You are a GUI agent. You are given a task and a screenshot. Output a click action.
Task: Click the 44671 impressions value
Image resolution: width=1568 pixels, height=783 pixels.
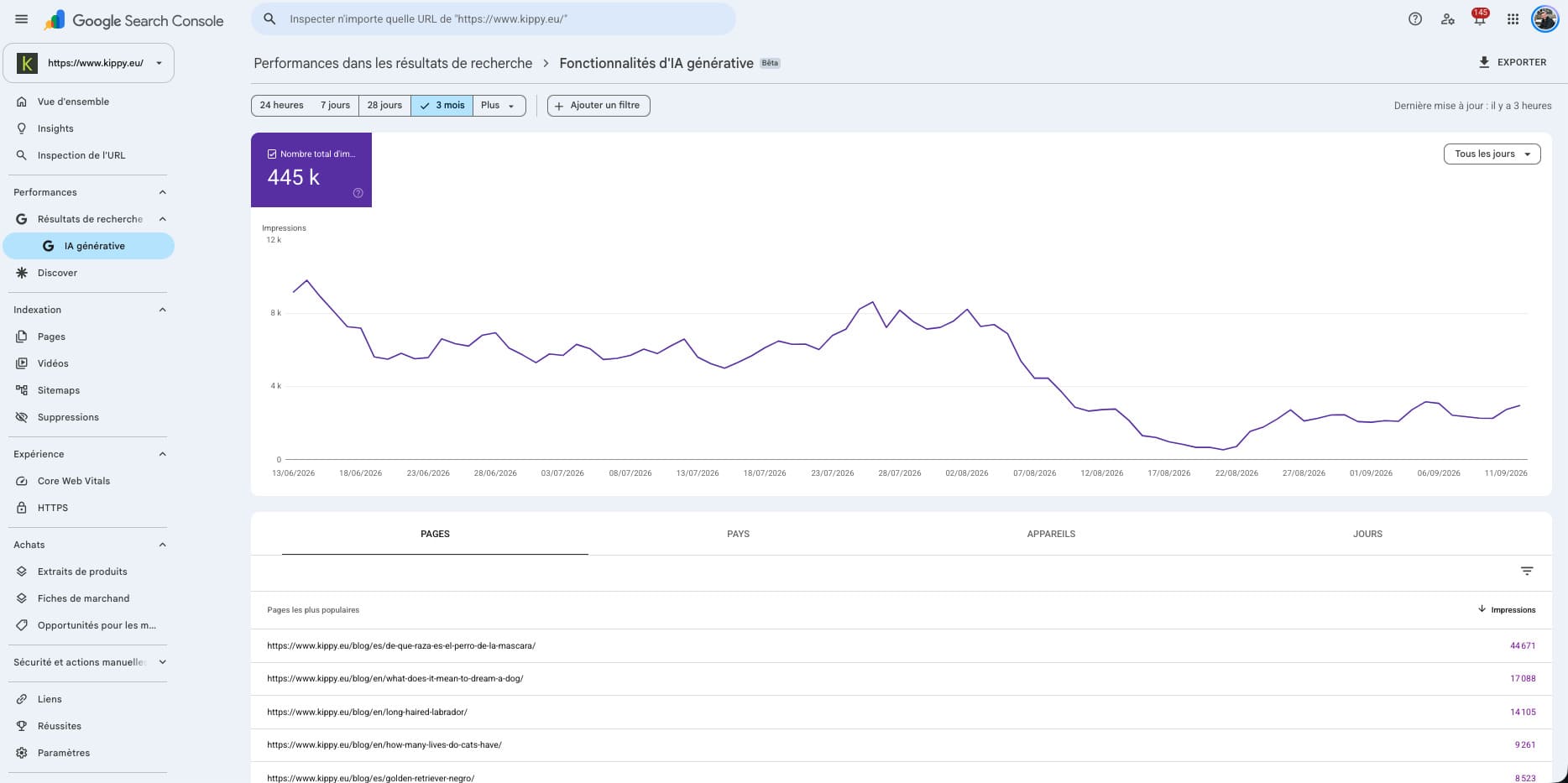pyautogui.click(x=1523, y=646)
